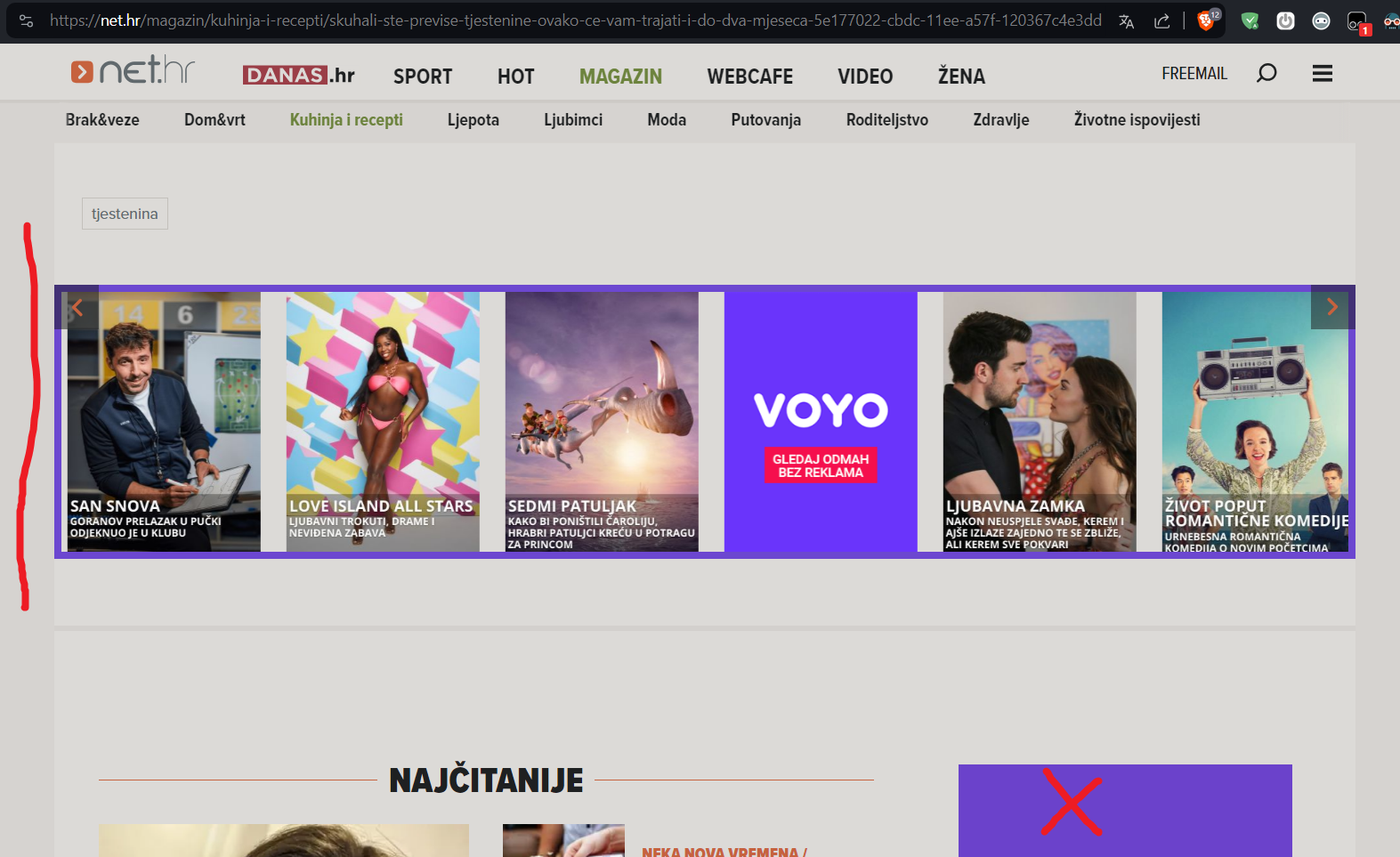The height and width of the screenshot is (857, 1400).
Task: Click the power button extension icon
Action: click(x=1285, y=21)
